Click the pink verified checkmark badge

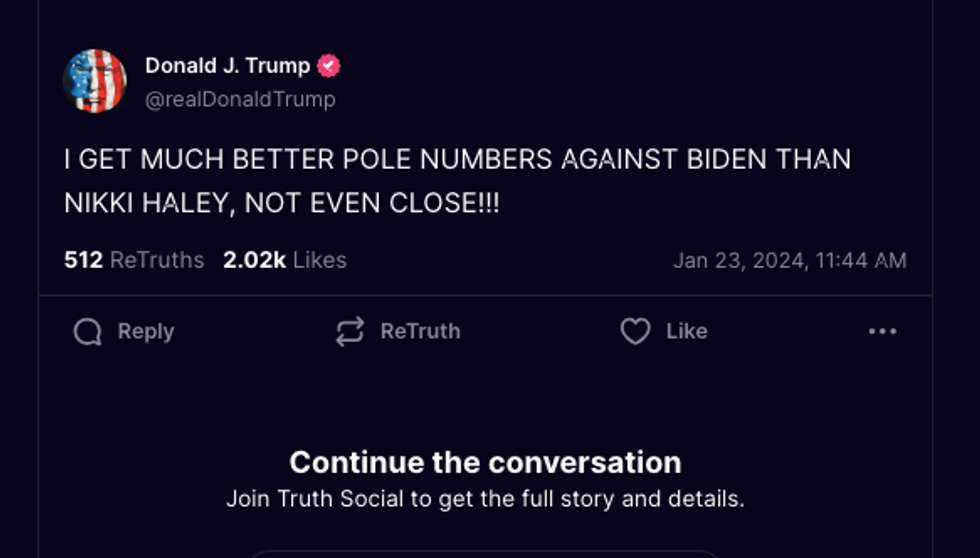pyautogui.click(x=329, y=66)
